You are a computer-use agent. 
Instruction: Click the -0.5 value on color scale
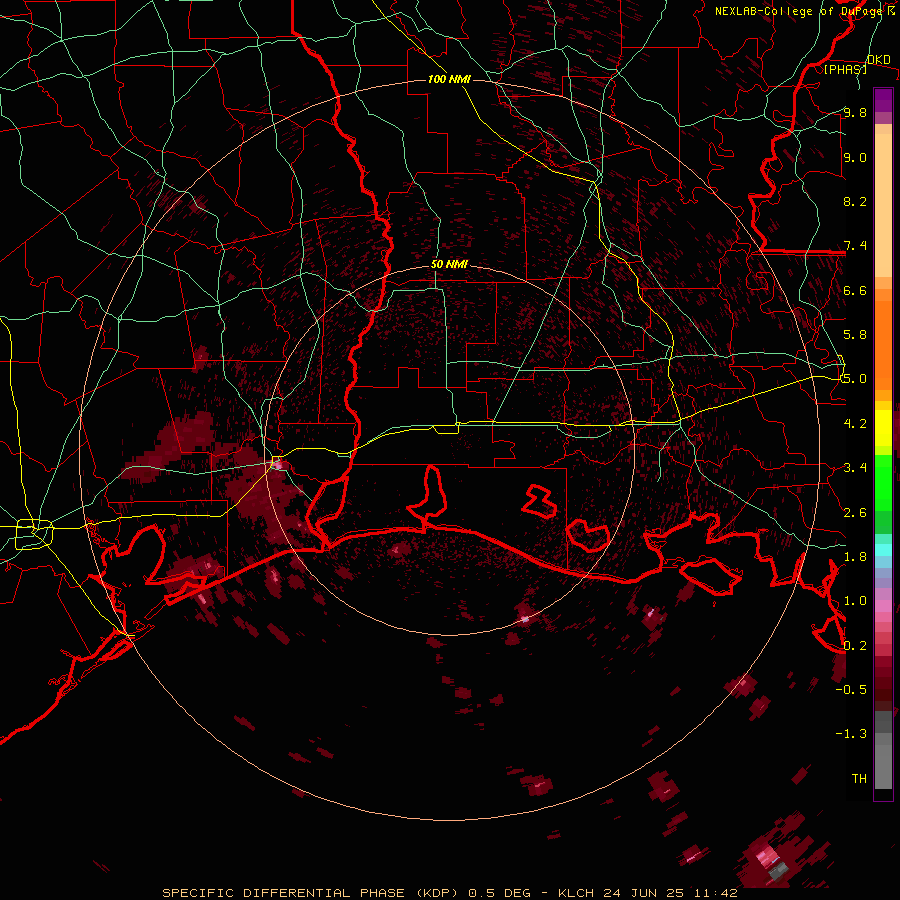[851, 689]
